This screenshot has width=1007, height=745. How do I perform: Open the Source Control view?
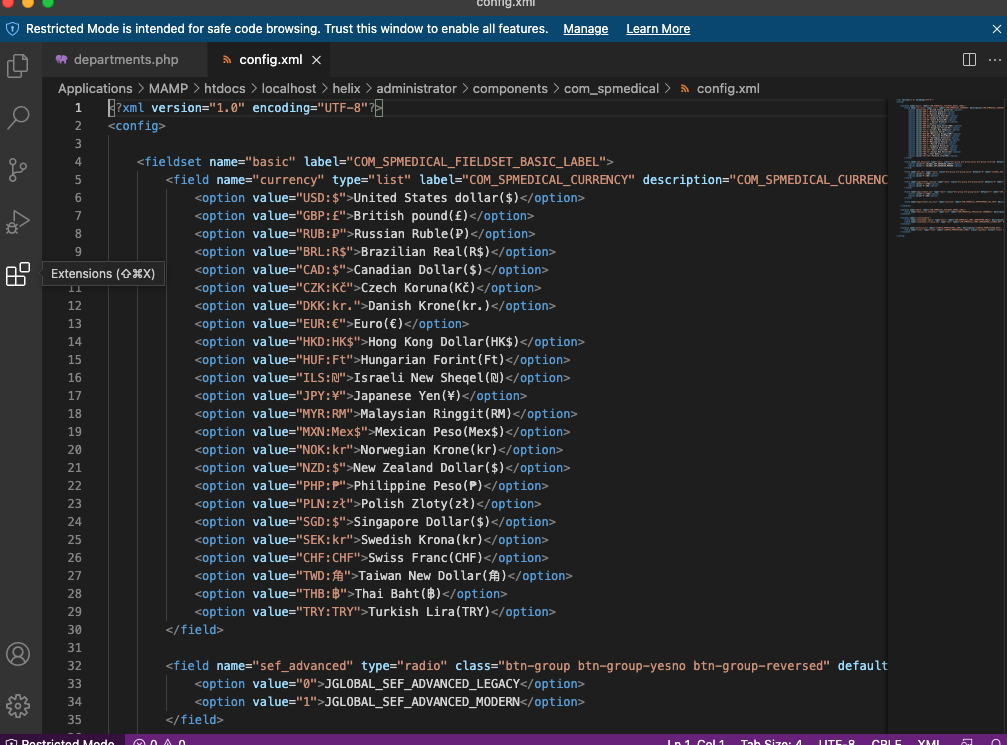click(x=18, y=170)
